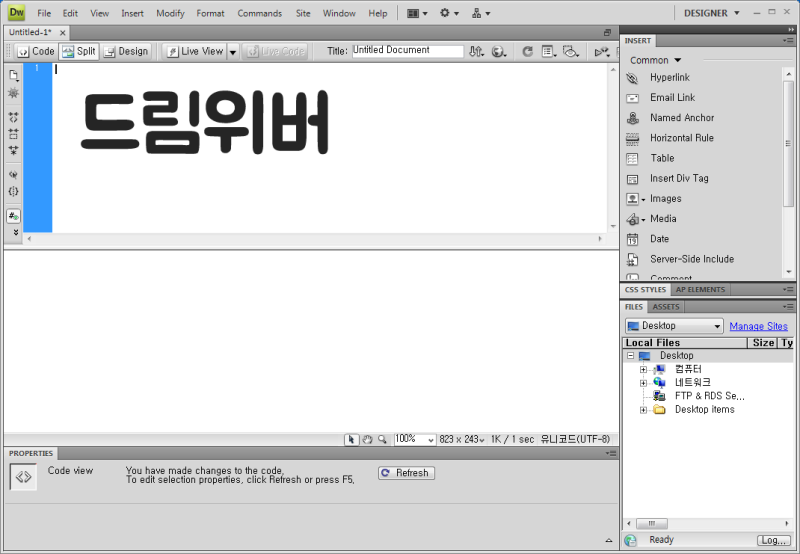The height and width of the screenshot is (554, 800).
Task: Open the Site management dropdown icon
Action: point(481,13)
